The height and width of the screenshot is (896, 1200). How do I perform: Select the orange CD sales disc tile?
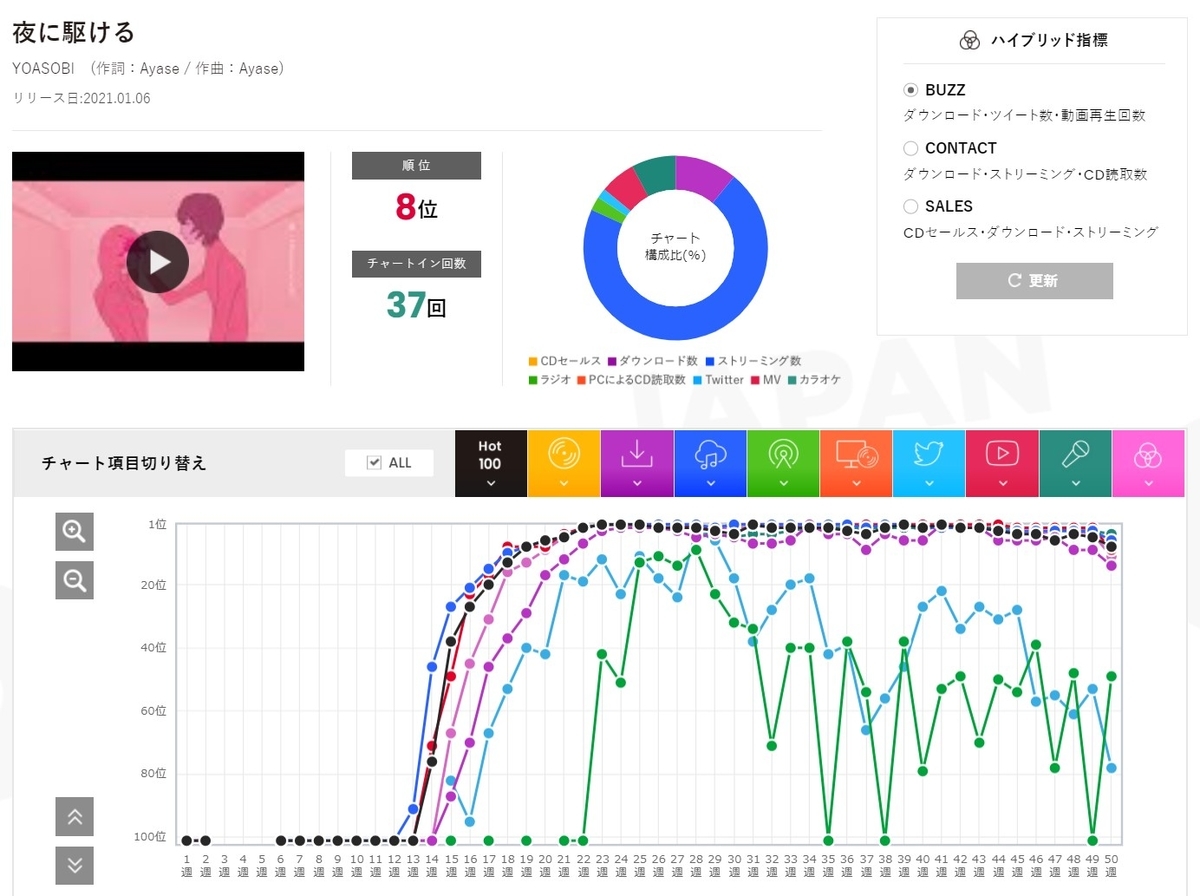pyautogui.click(x=564, y=464)
